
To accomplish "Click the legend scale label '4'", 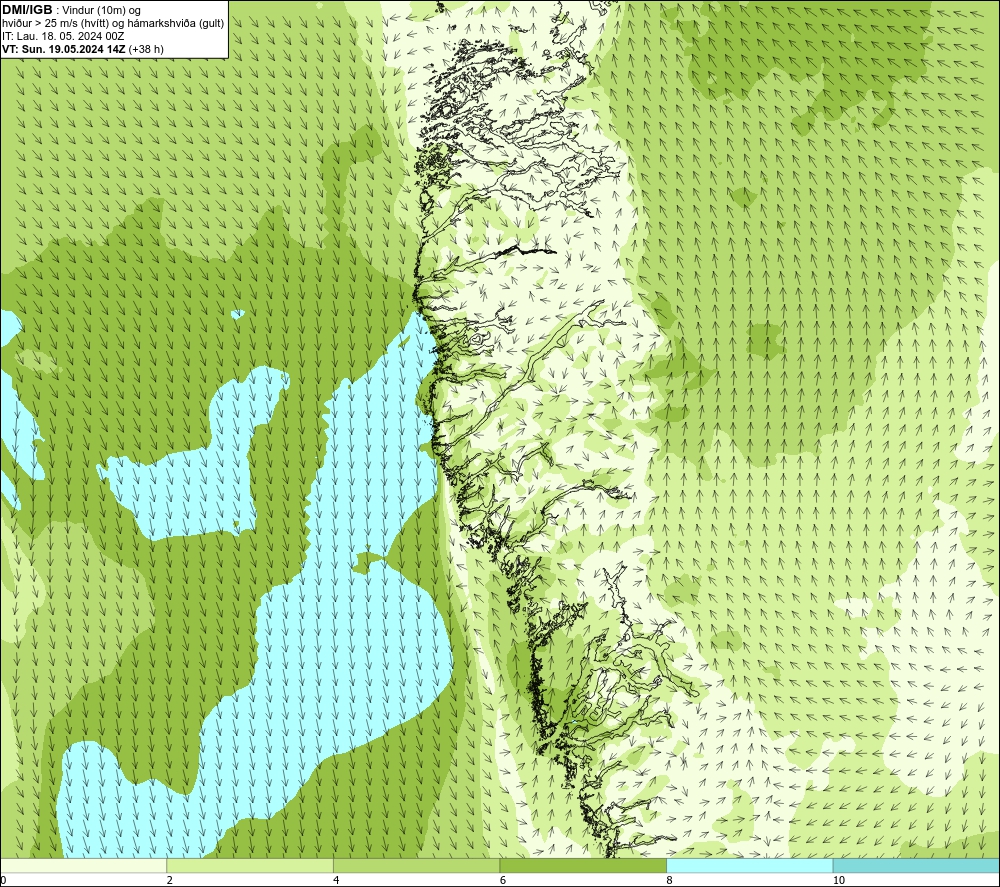I will click(336, 880).
